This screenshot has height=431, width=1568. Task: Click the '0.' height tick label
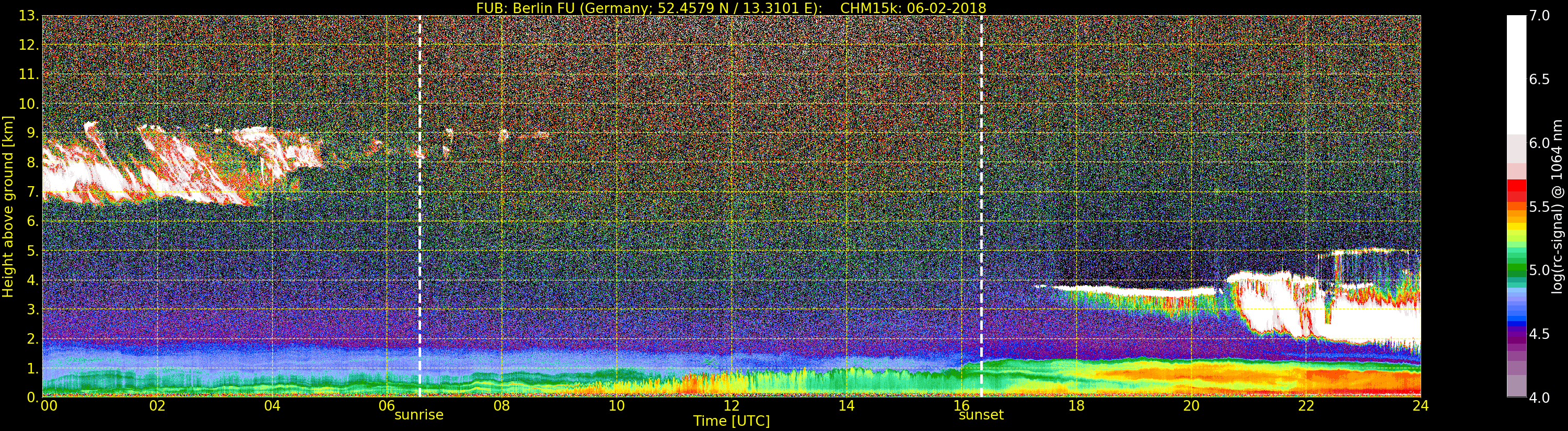point(32,398)
